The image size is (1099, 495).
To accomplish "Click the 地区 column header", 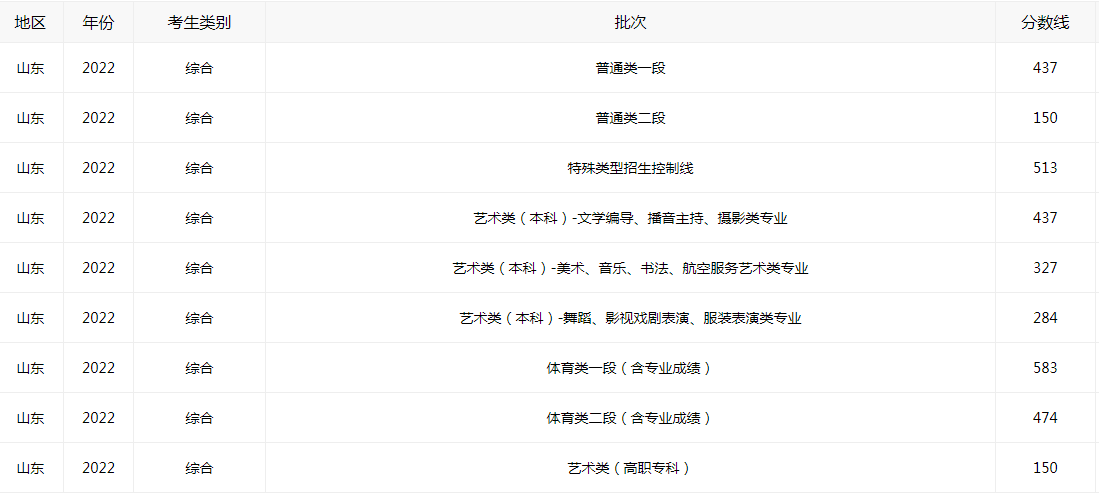I will [x=30, y=22].
